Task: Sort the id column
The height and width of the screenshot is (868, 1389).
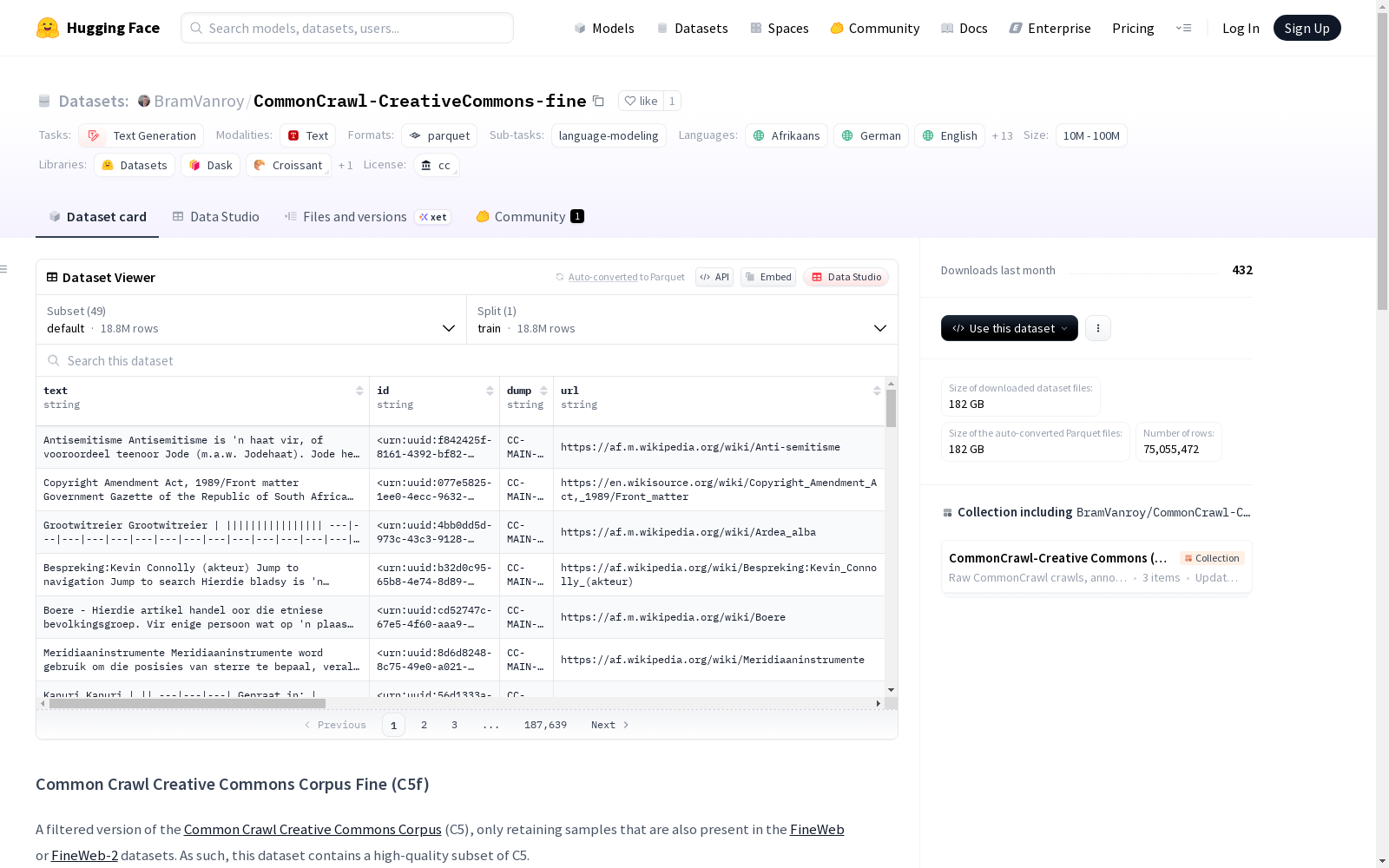Action: 490,391
